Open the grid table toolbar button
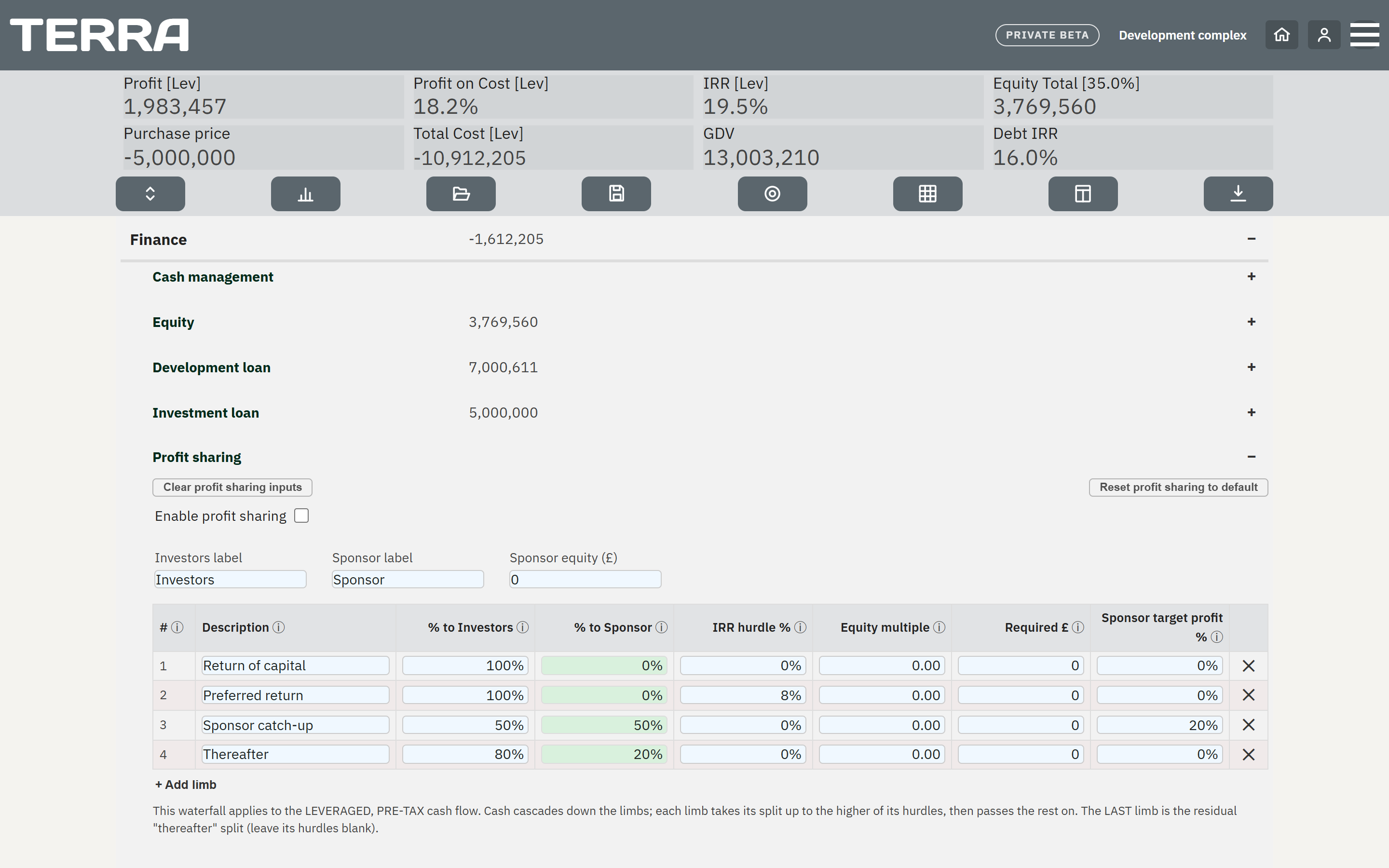This screenshot has width=1389, height=868. 927,193
